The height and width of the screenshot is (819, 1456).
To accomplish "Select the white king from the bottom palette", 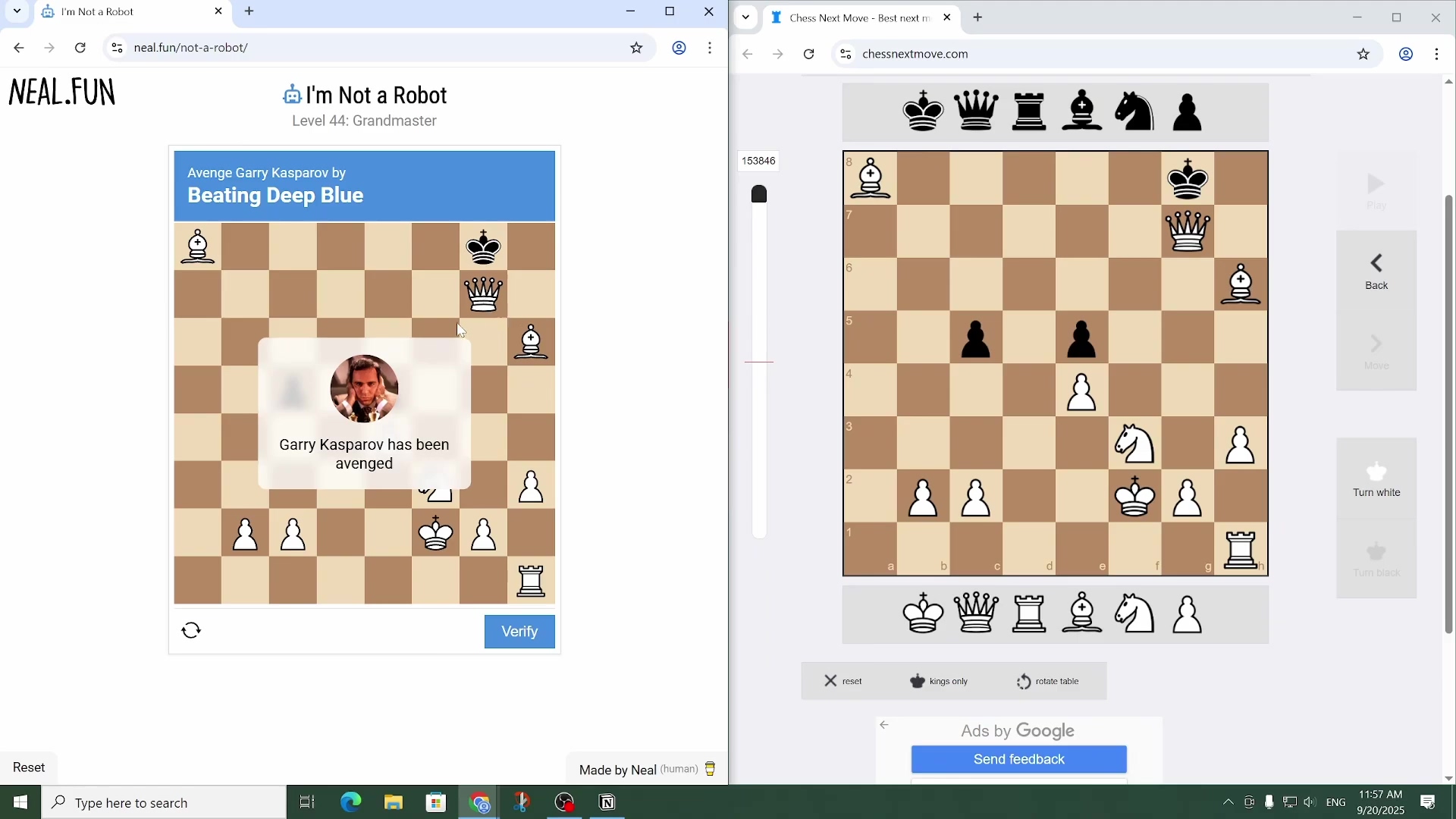I will (924, 613).
